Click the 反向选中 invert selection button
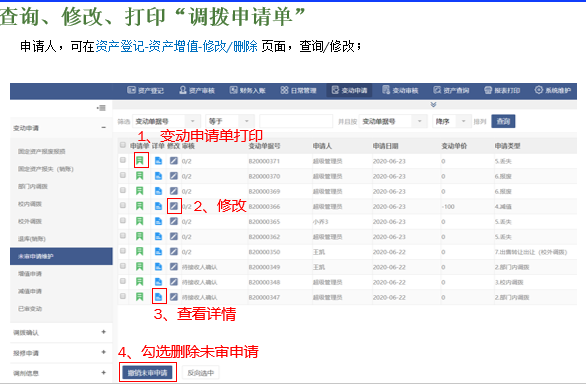This screenshot has height=384, width=586. click(201, 373)
